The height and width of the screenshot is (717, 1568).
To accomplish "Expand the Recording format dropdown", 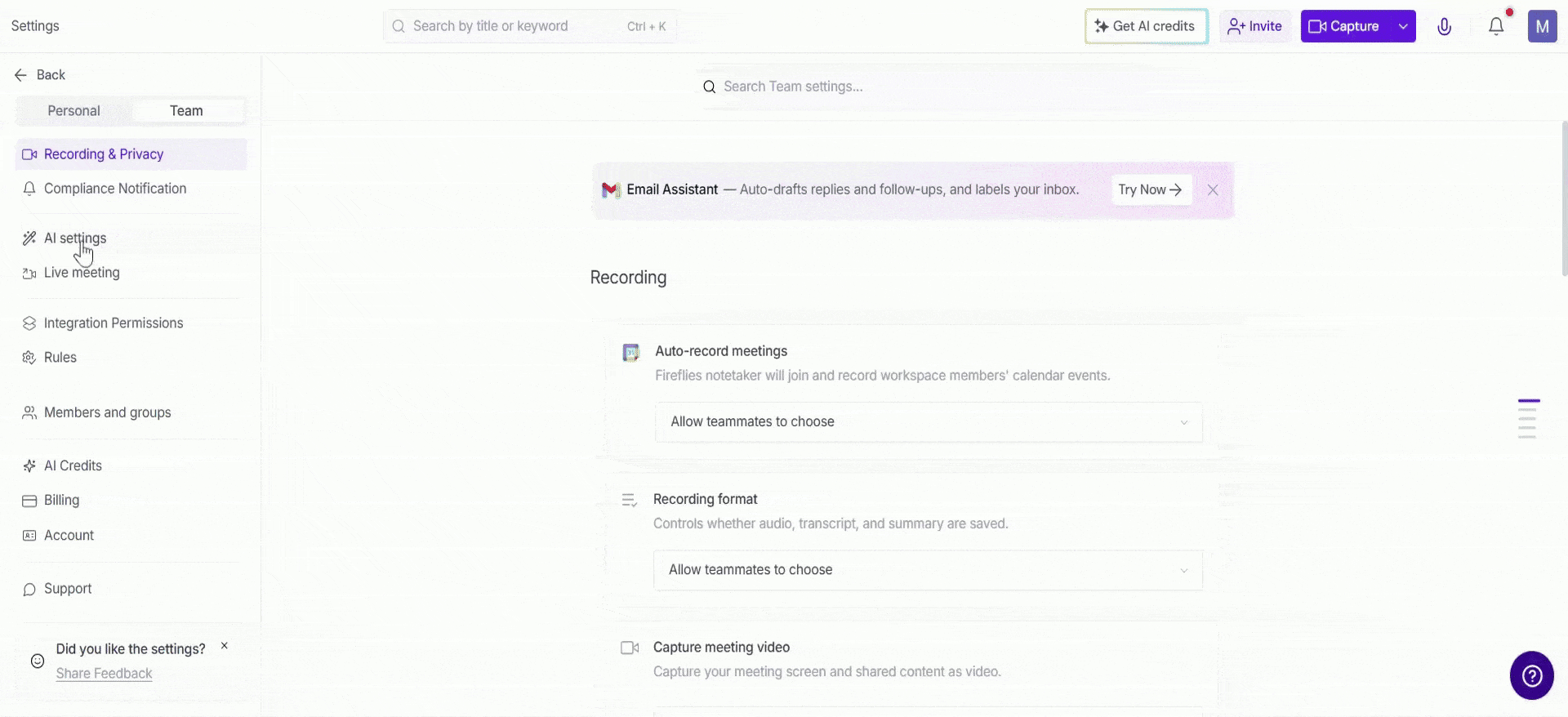I will [x=928, y=570].
